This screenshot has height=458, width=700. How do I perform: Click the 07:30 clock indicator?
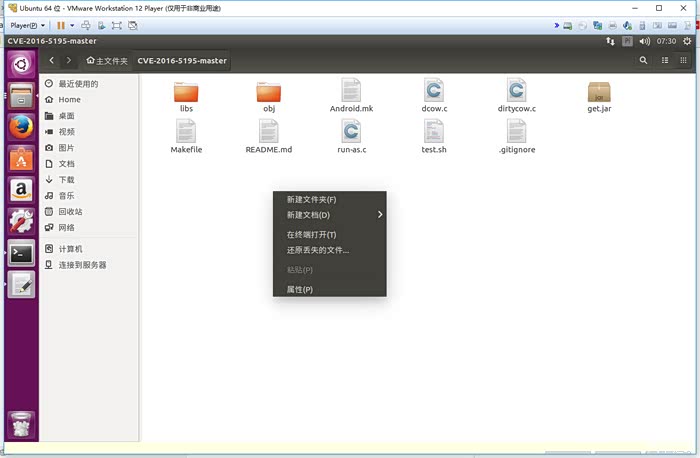pyautogui.click(x=666, y=41)
